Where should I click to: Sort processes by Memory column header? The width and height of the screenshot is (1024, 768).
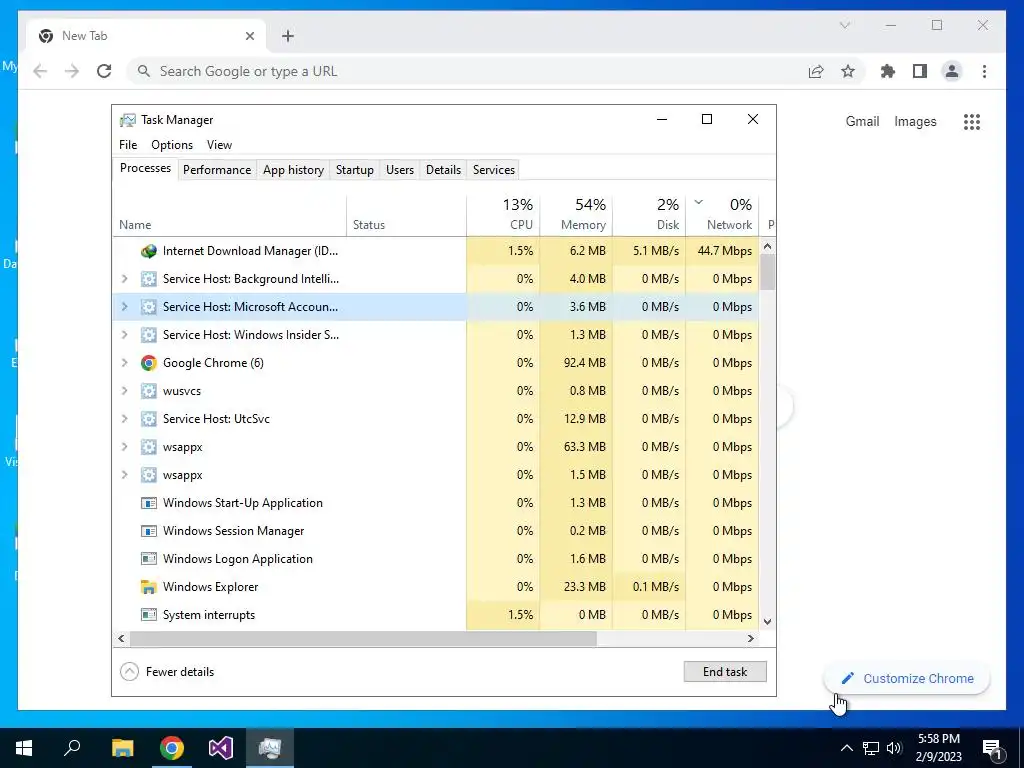click(x=577, y=216)
